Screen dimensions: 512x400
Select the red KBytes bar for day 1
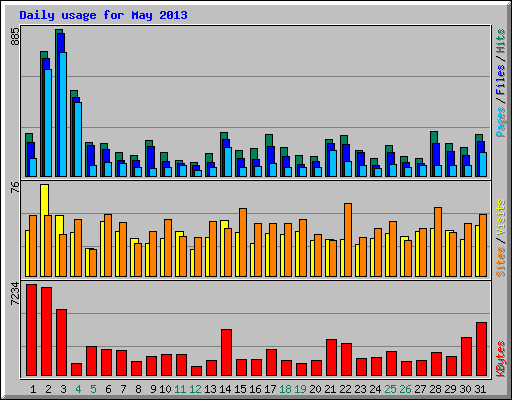coord(32,330)
